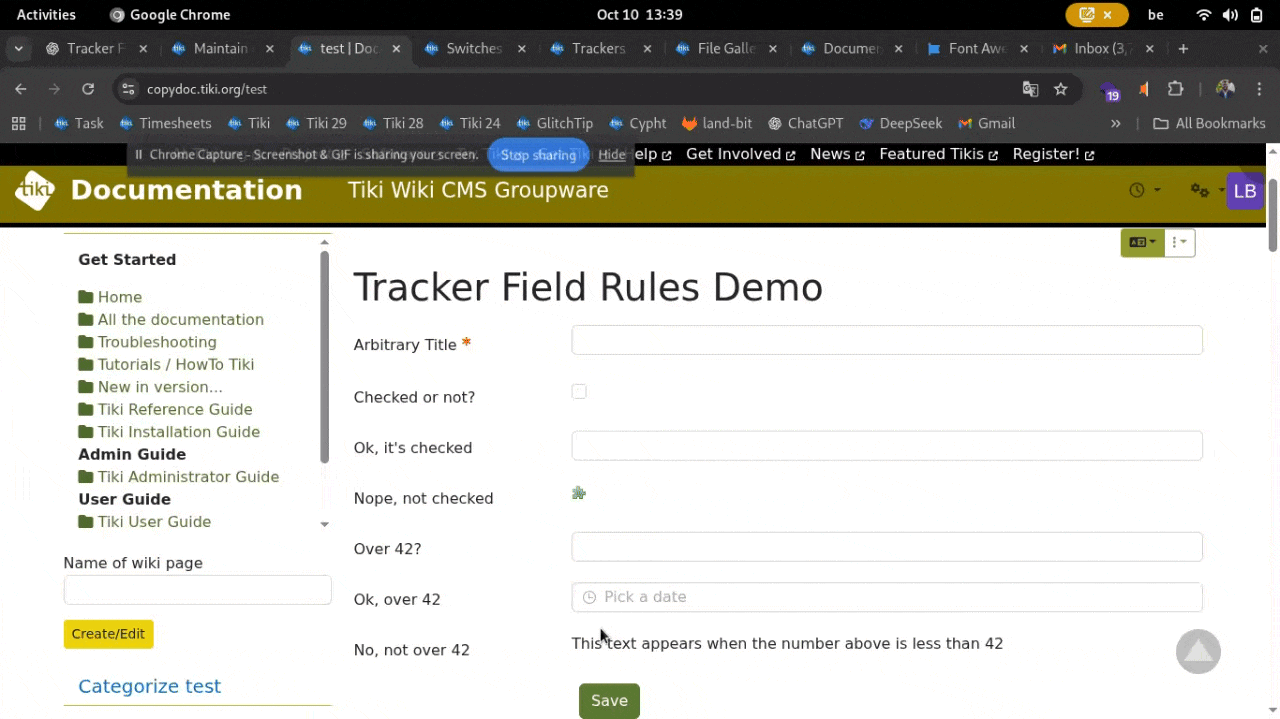1280x719 pixels.
Task: Open the All Bookmarks folder
Action: 1209,123
